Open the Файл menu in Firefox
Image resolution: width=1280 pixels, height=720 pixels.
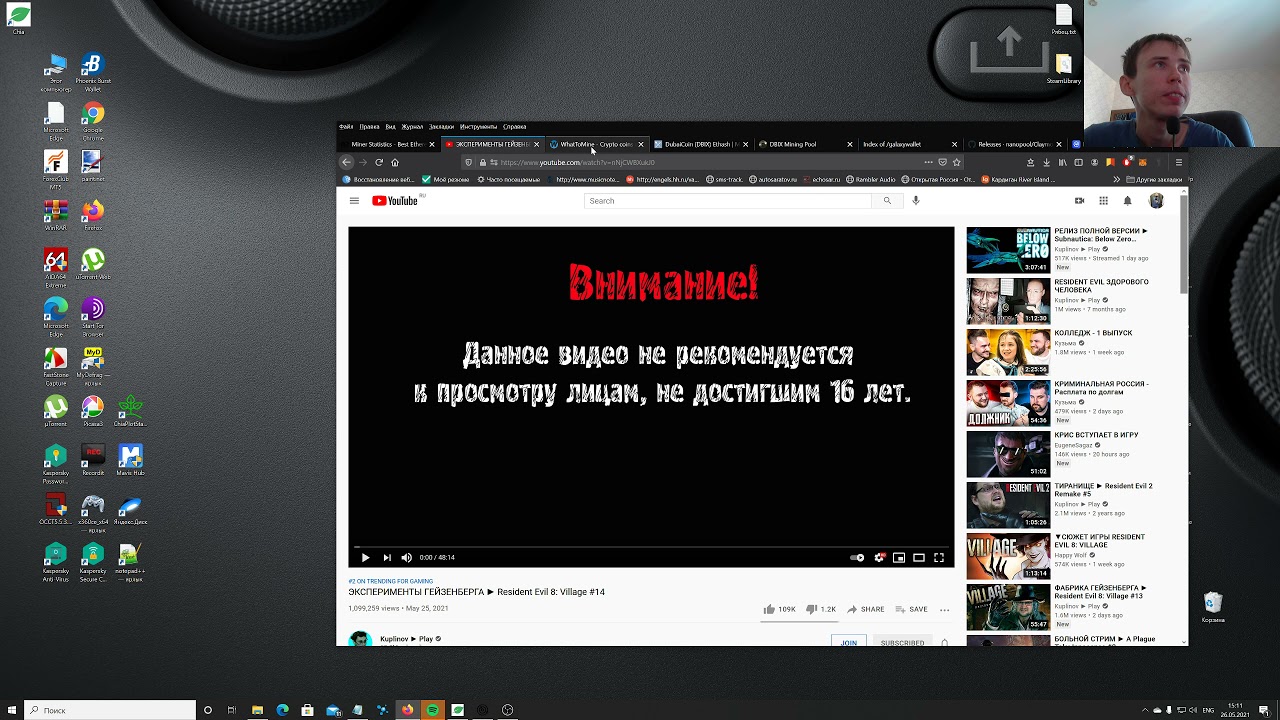346,127
